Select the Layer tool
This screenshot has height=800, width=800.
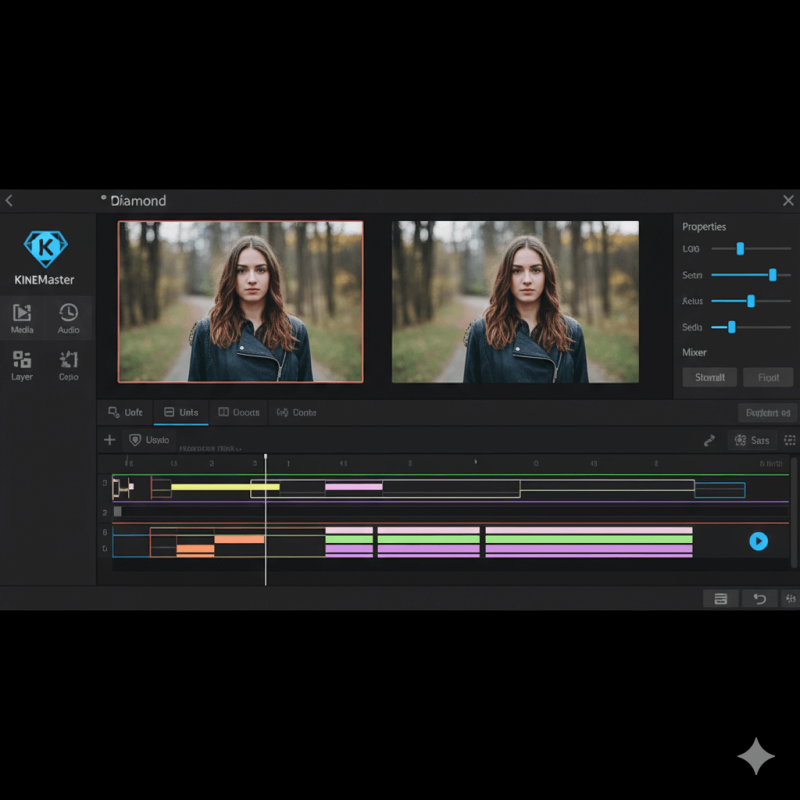coord(22,365)
